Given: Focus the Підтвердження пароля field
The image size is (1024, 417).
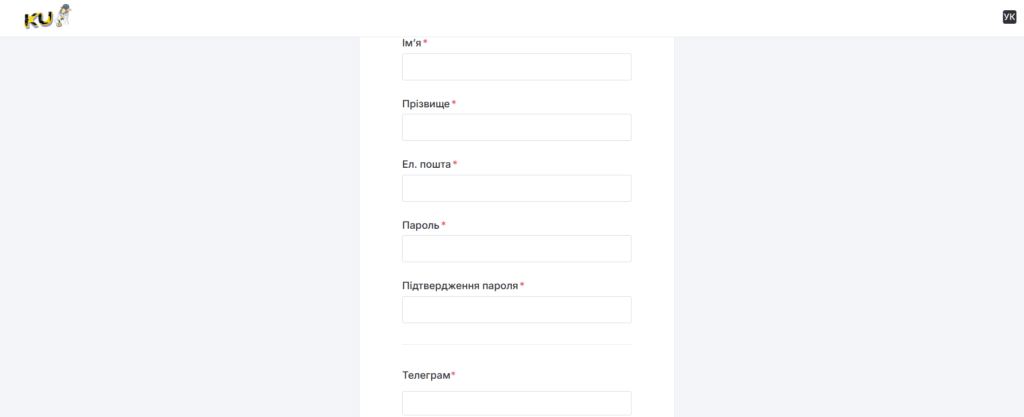Looking at the screenshot, I should tap(517, 309).
